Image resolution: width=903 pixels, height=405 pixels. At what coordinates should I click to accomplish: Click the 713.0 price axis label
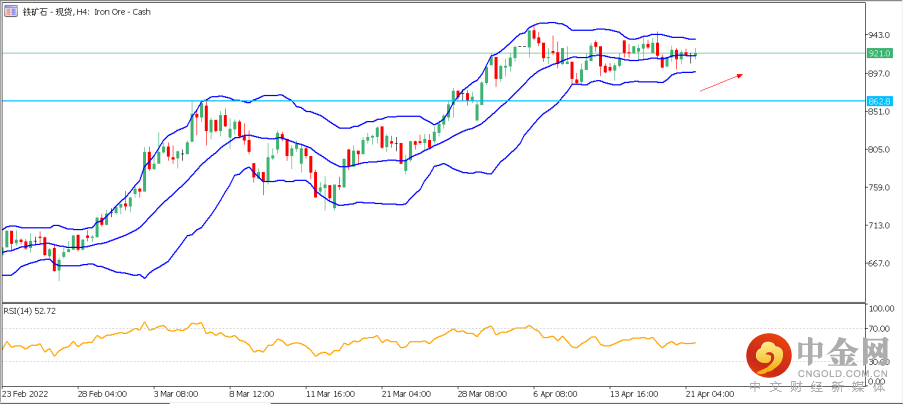point(879,225)
